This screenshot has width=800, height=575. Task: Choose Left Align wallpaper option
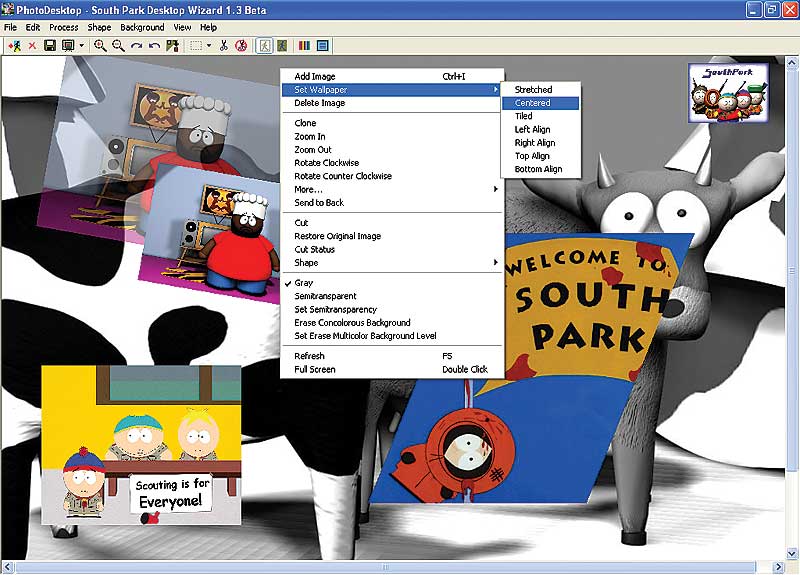[x=541, y=130]
